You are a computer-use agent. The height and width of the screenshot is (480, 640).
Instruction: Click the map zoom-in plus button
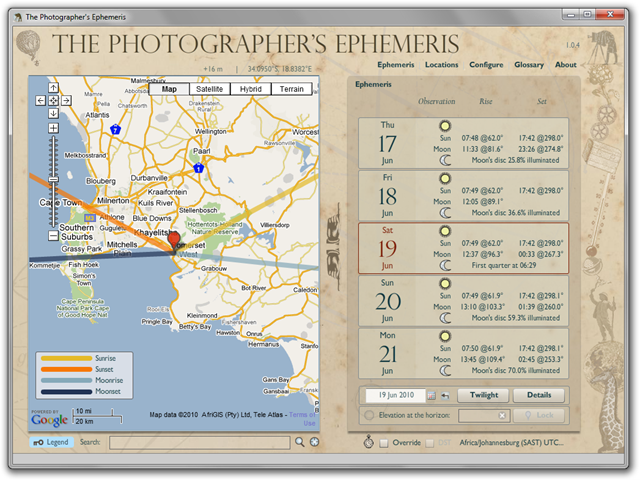[x=53, y=128]
